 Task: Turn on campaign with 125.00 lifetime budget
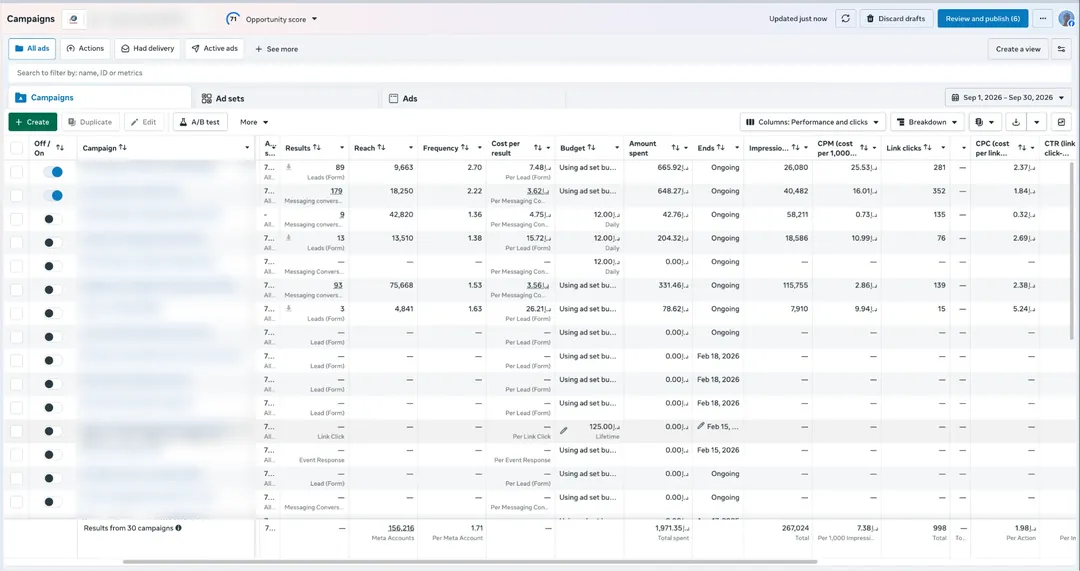53,431
